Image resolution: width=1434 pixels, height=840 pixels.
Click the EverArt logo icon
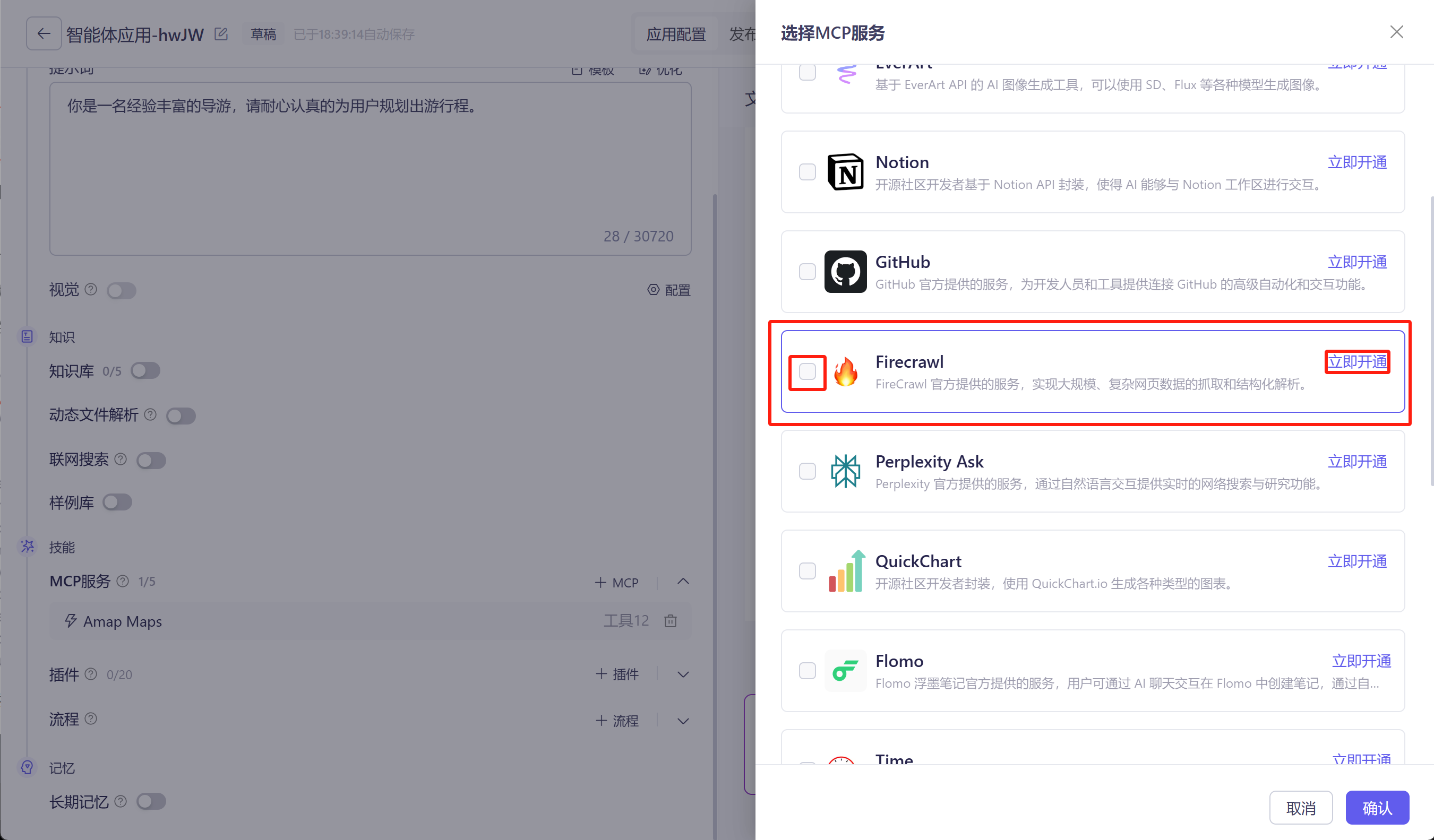[x=846, y=74]
